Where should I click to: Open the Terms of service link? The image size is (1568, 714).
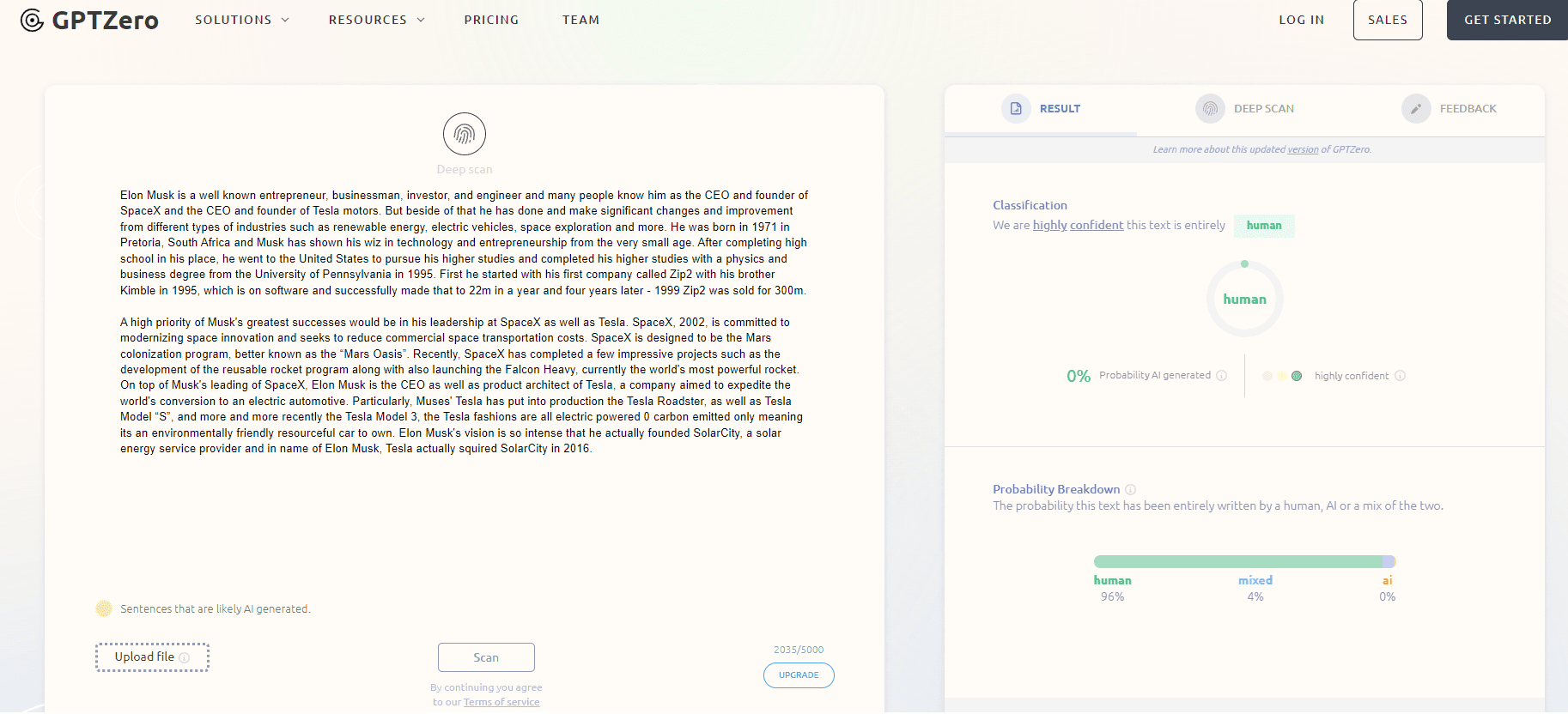point(501,702)
